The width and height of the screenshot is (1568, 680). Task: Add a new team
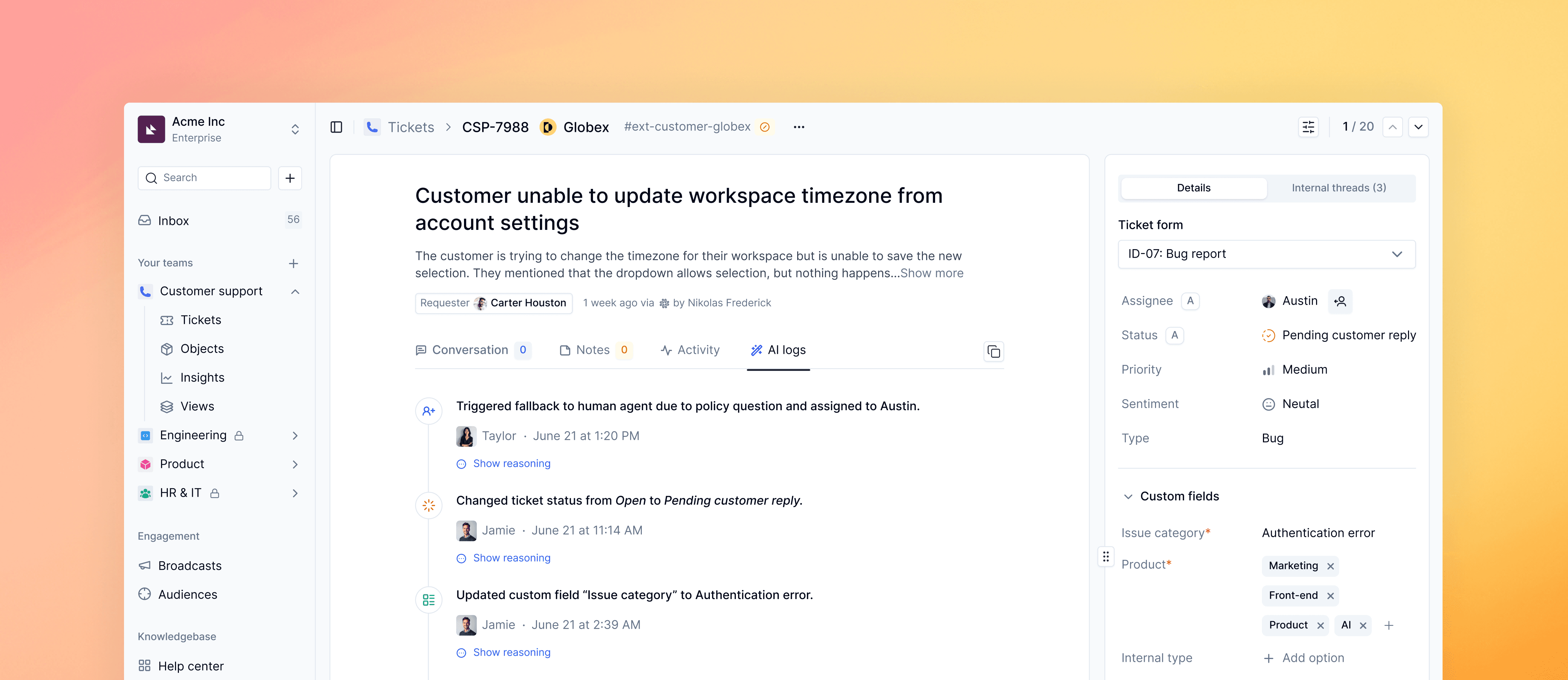[x=293, y=263]
